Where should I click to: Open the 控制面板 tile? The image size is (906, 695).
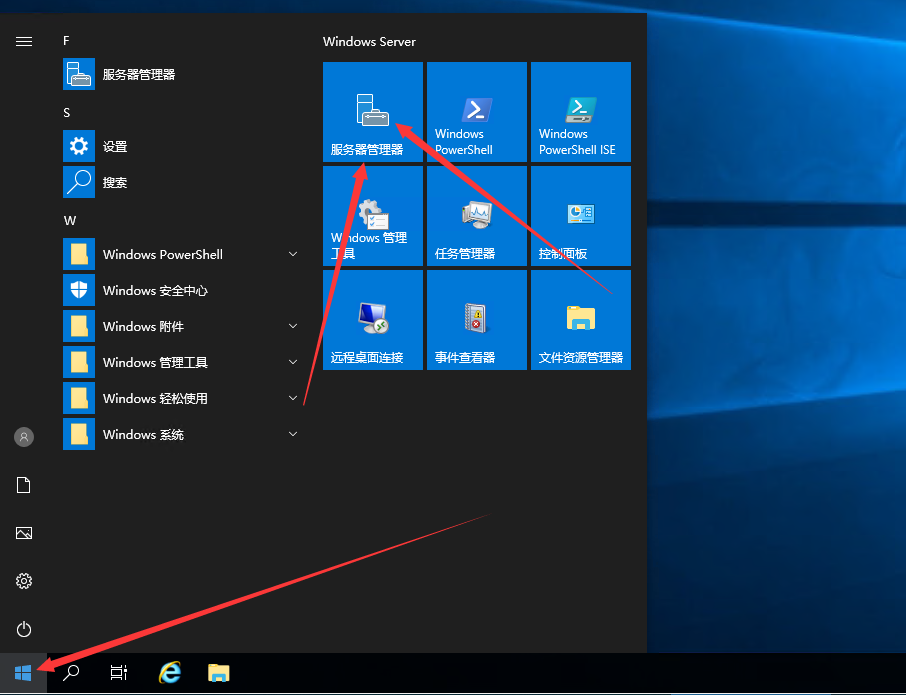click(580, 215)
